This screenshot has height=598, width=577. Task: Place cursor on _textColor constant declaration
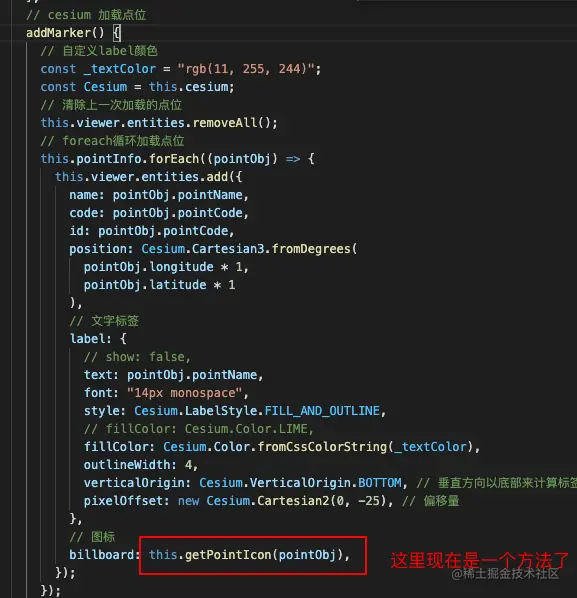click(x=120, y=69)
